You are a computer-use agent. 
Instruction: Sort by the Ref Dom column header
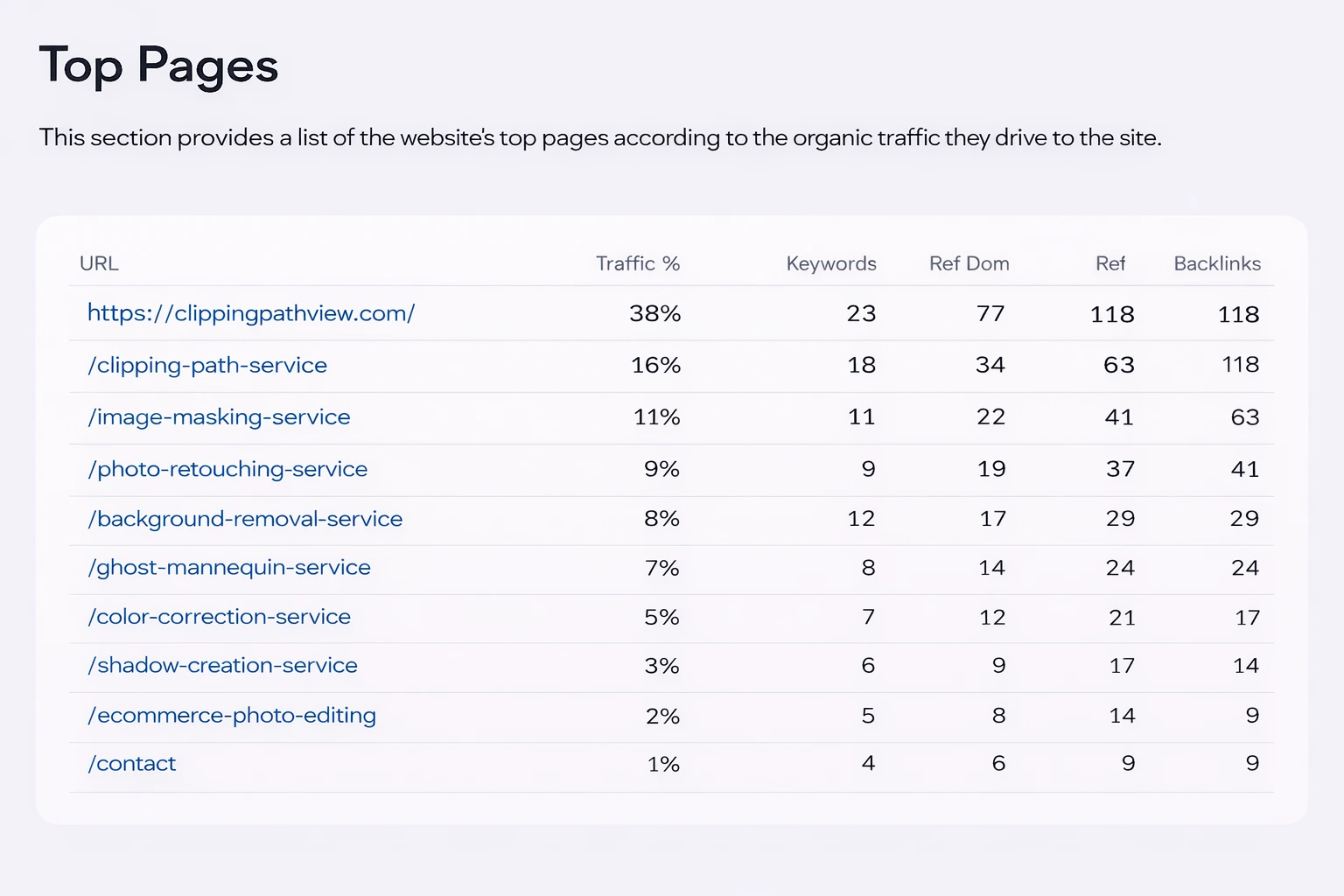[x=969, y=263]
